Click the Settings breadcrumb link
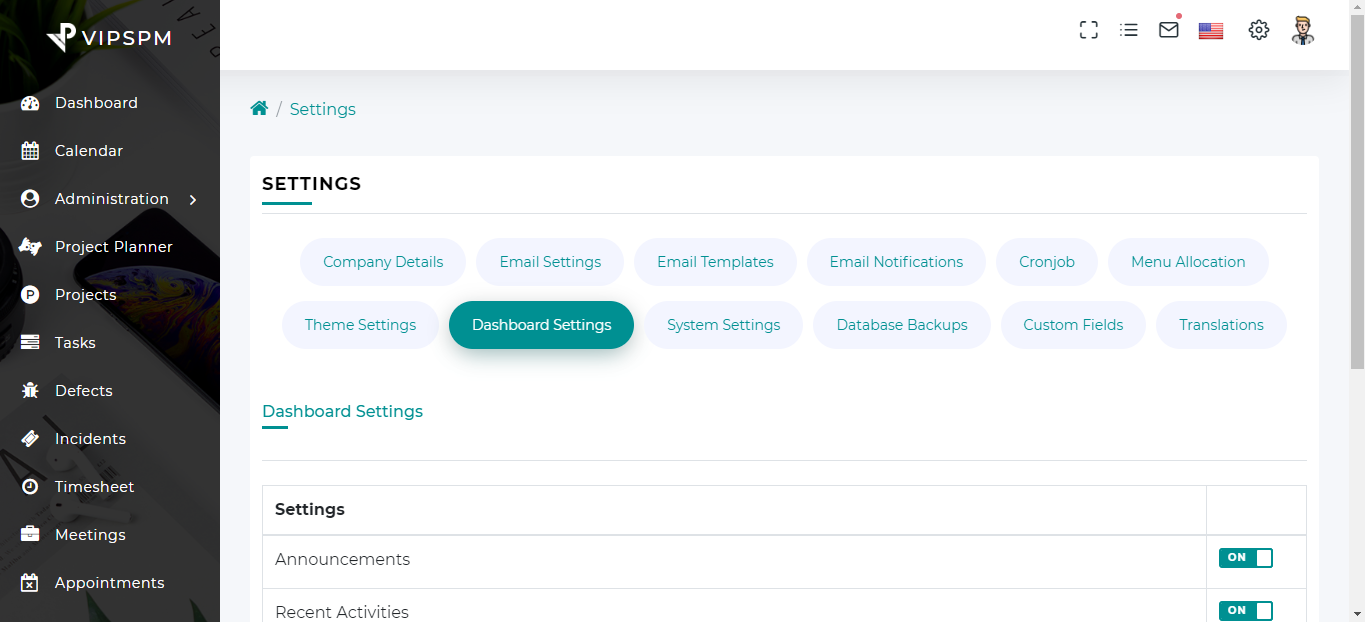The image size is (1365, 622). [x=322, y=109]
